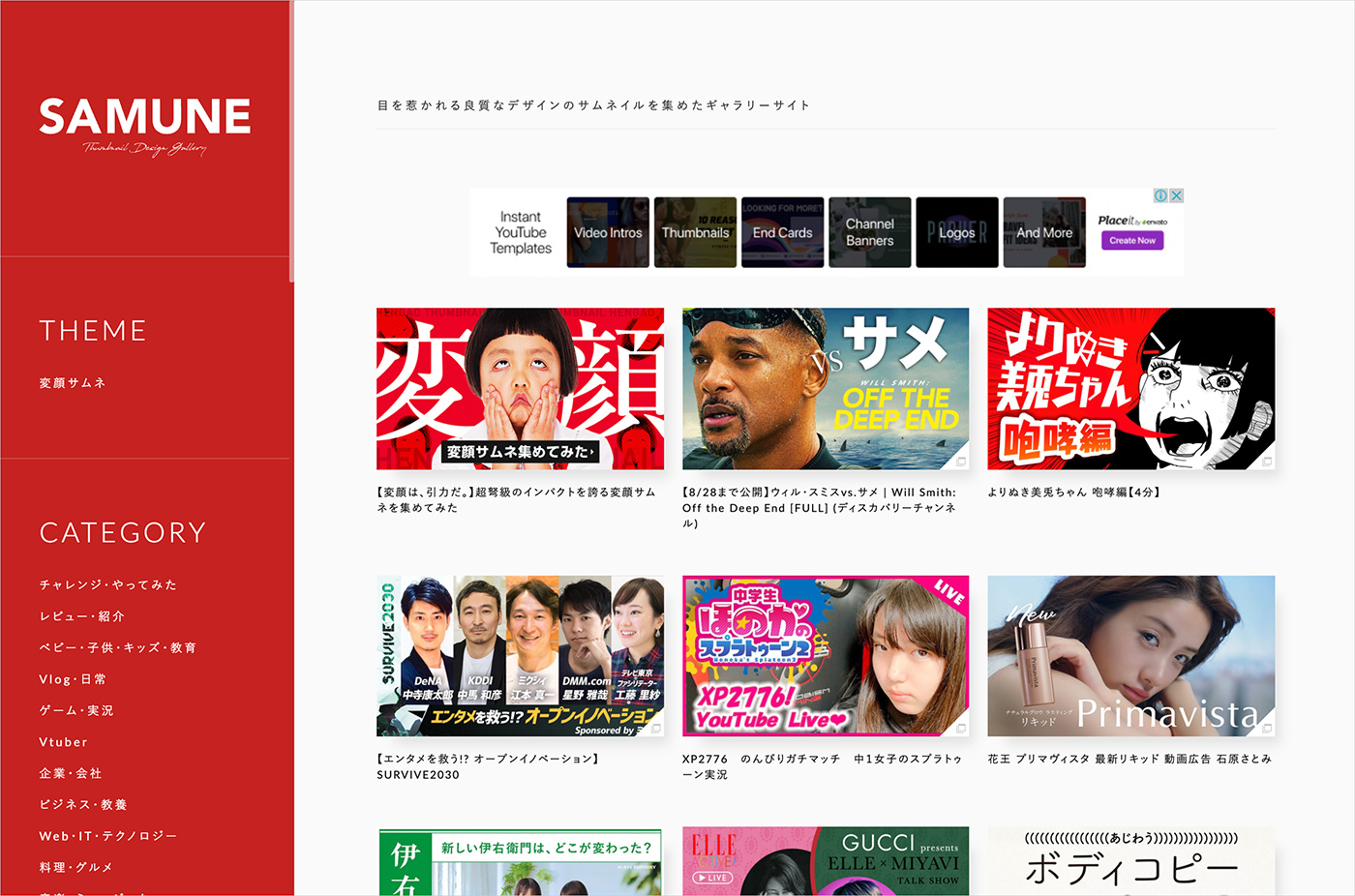Select the Vlog・日常 category
1355x896 pixels.
pos(73,679)
